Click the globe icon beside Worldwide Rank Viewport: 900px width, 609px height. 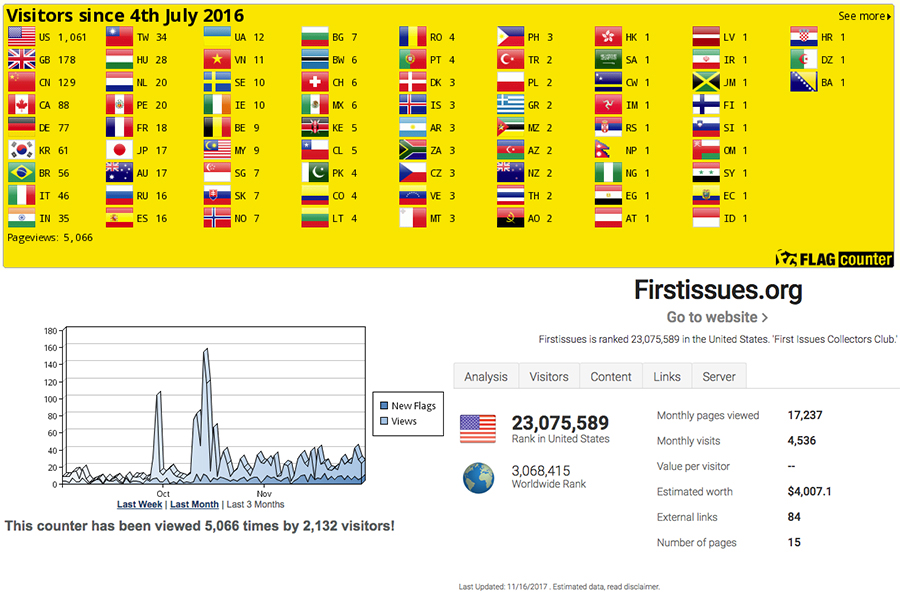[478, 478]
